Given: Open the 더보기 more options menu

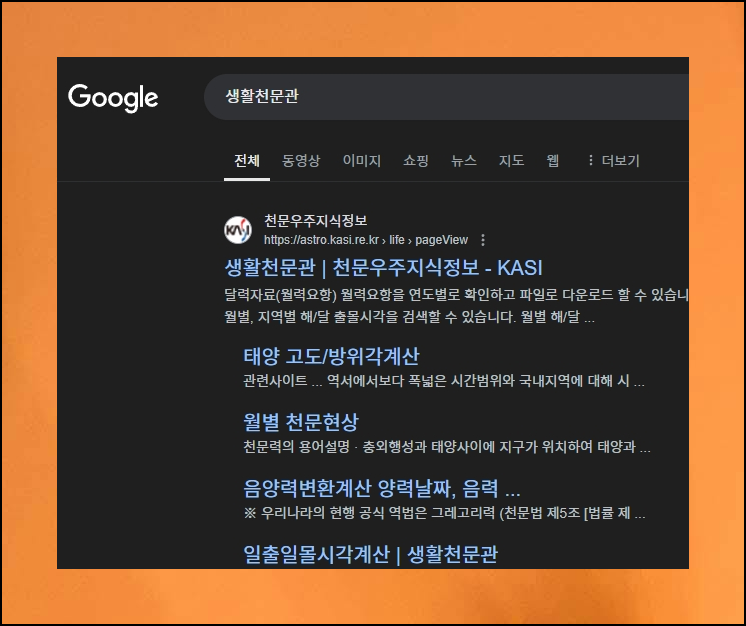Looking at the screenshot, I should pyautogui.click(x=614, y=160).
